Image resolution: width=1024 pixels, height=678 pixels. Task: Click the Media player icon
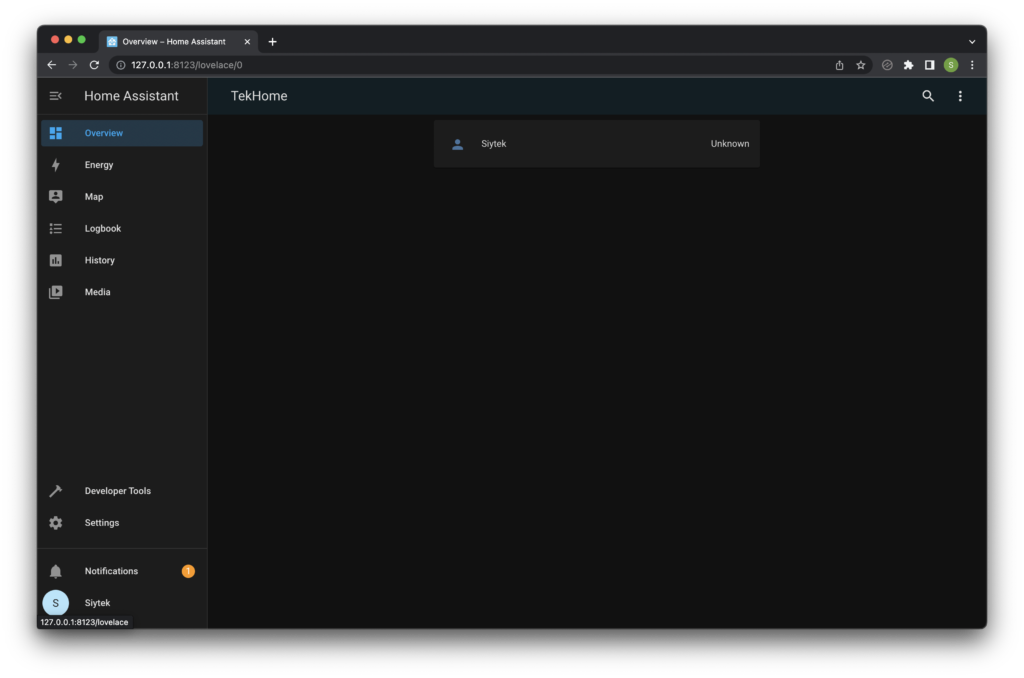56,292
